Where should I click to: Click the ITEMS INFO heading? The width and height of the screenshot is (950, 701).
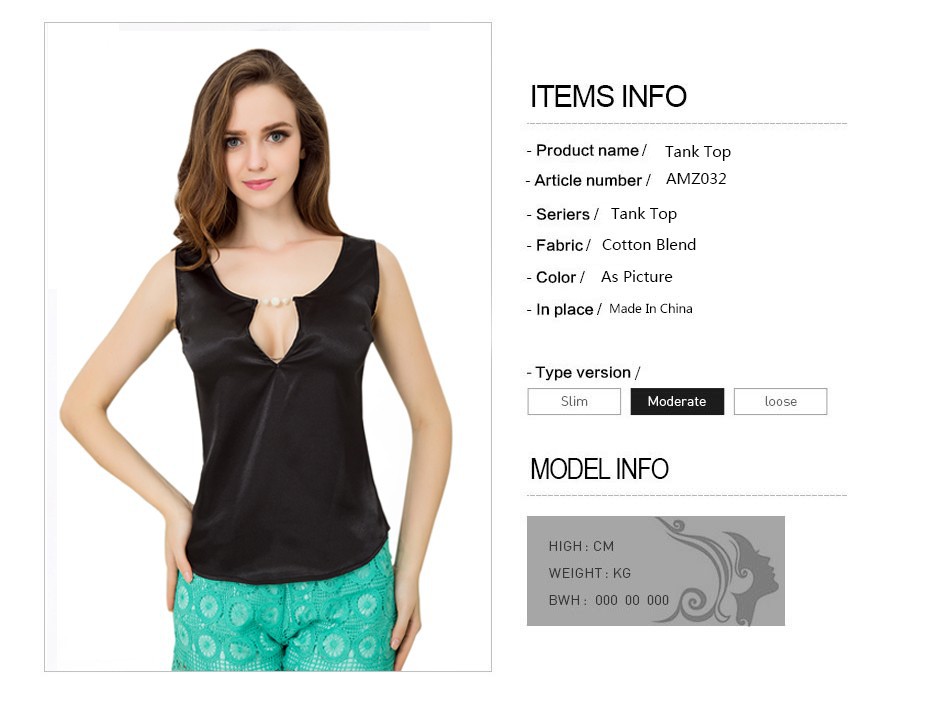(x=608, y=96)
